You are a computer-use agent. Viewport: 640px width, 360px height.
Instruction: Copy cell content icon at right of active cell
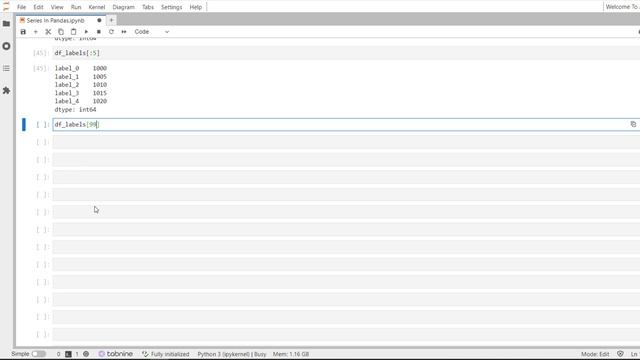[x=633, y=124]
